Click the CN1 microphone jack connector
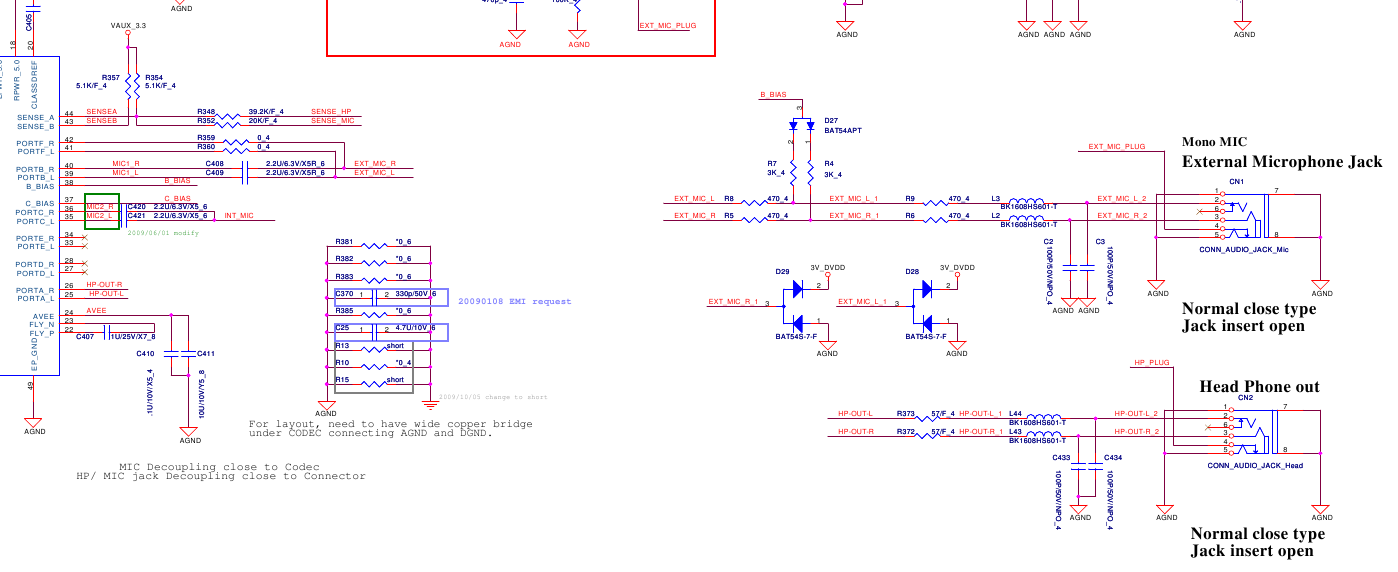This screenshot has width=1398, height=572. [1246, 213]
